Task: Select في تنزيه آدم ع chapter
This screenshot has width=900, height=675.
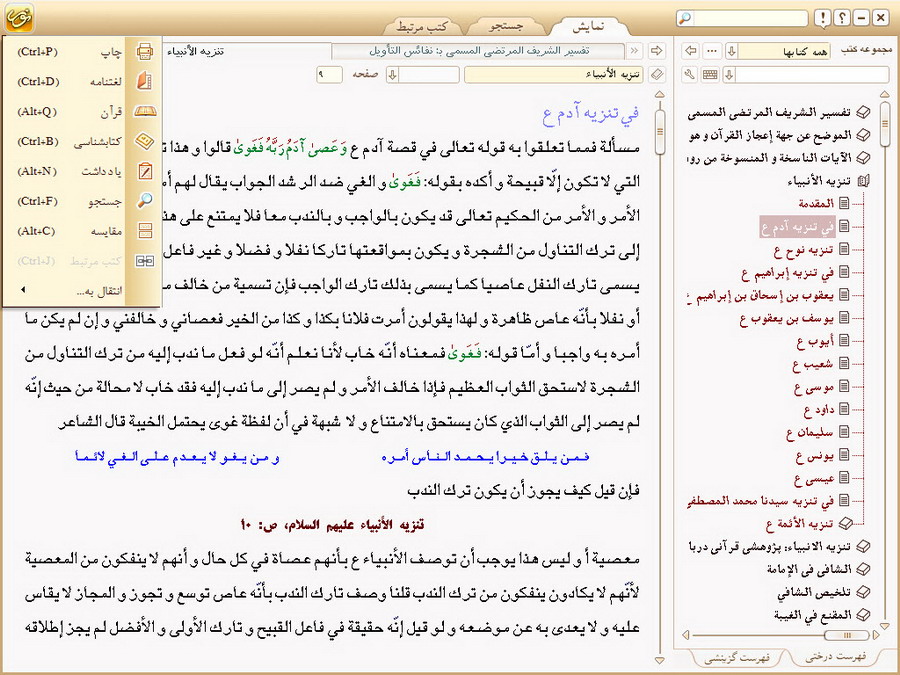Action: (798, 227)
